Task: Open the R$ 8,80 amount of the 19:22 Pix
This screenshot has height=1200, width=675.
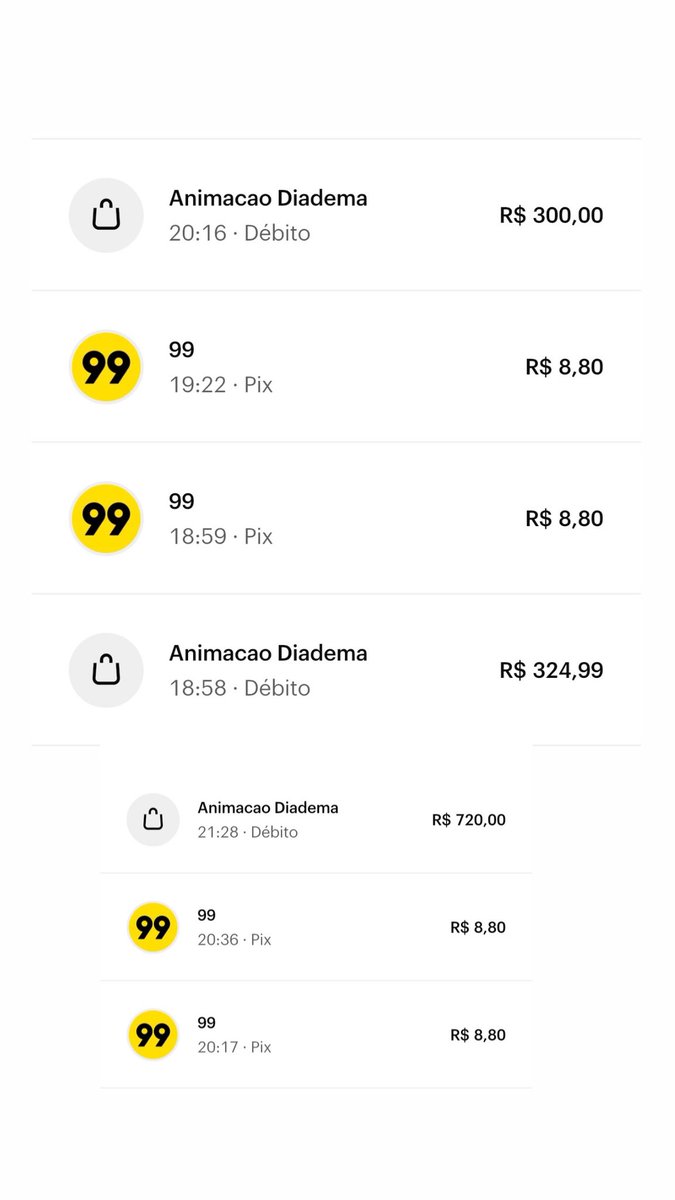Action: 564,367
